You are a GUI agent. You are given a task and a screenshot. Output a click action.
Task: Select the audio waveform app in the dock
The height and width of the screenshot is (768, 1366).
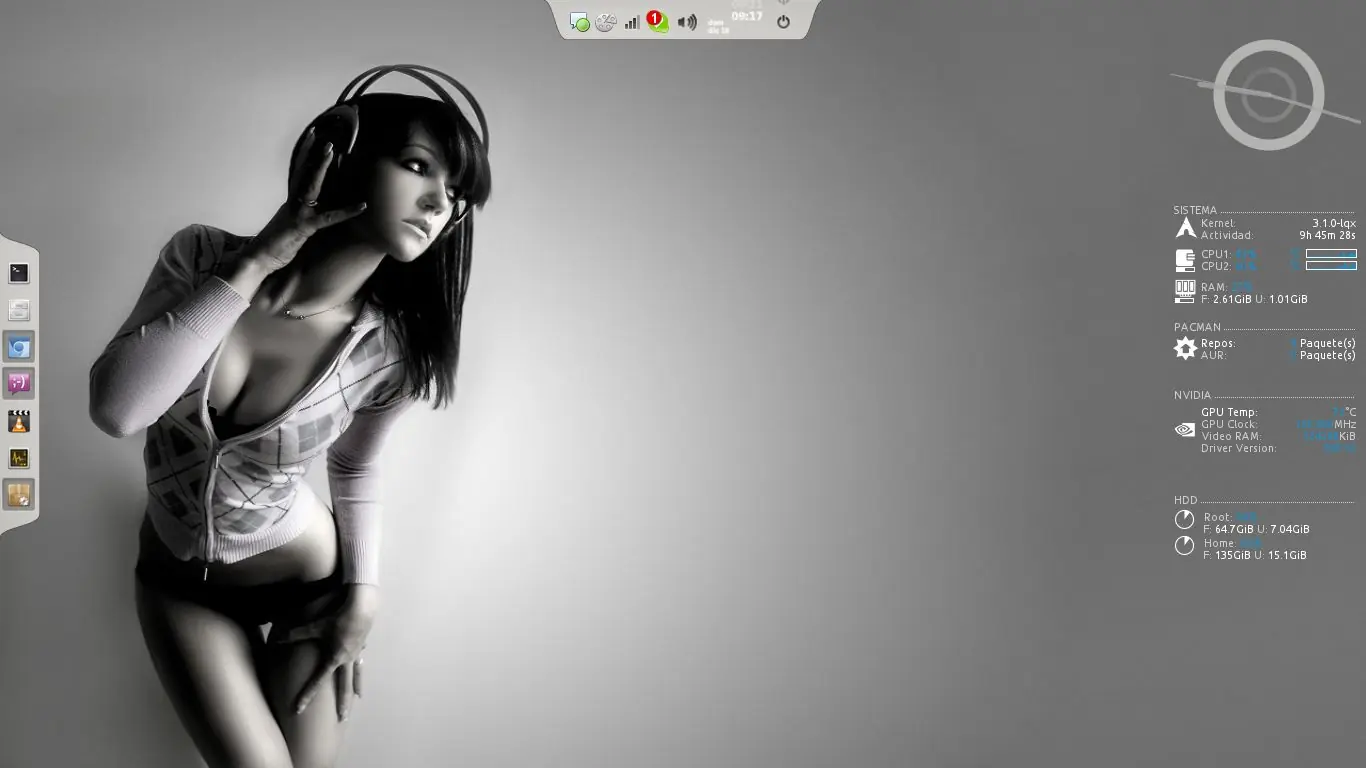(18, 458)
